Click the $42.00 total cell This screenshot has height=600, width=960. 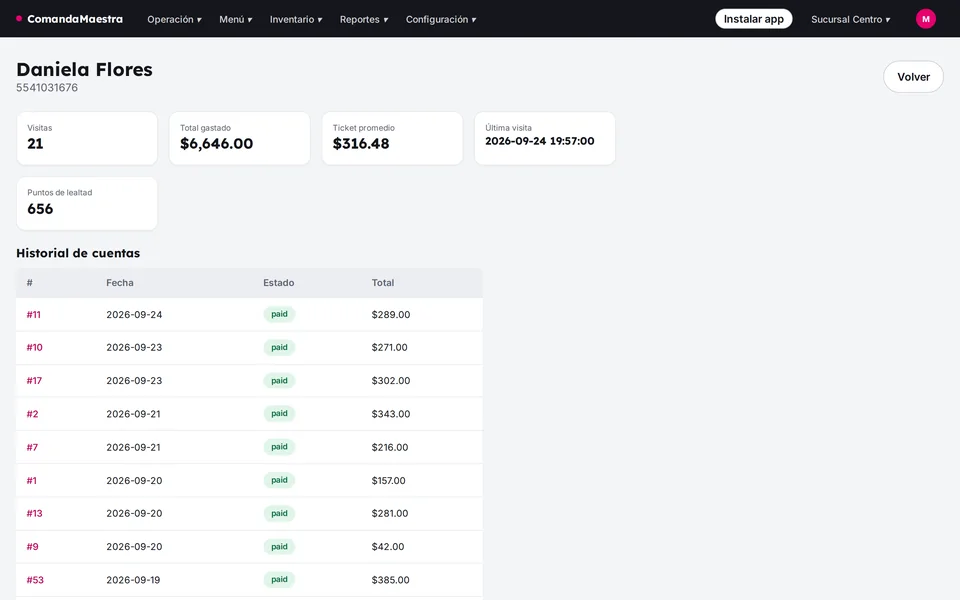pyautogui.click(x=388, y=547)
